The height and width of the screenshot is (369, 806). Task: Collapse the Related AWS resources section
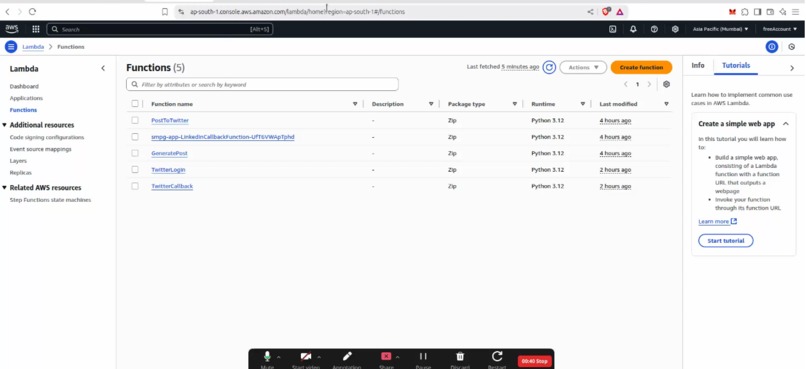coord(5,188)
